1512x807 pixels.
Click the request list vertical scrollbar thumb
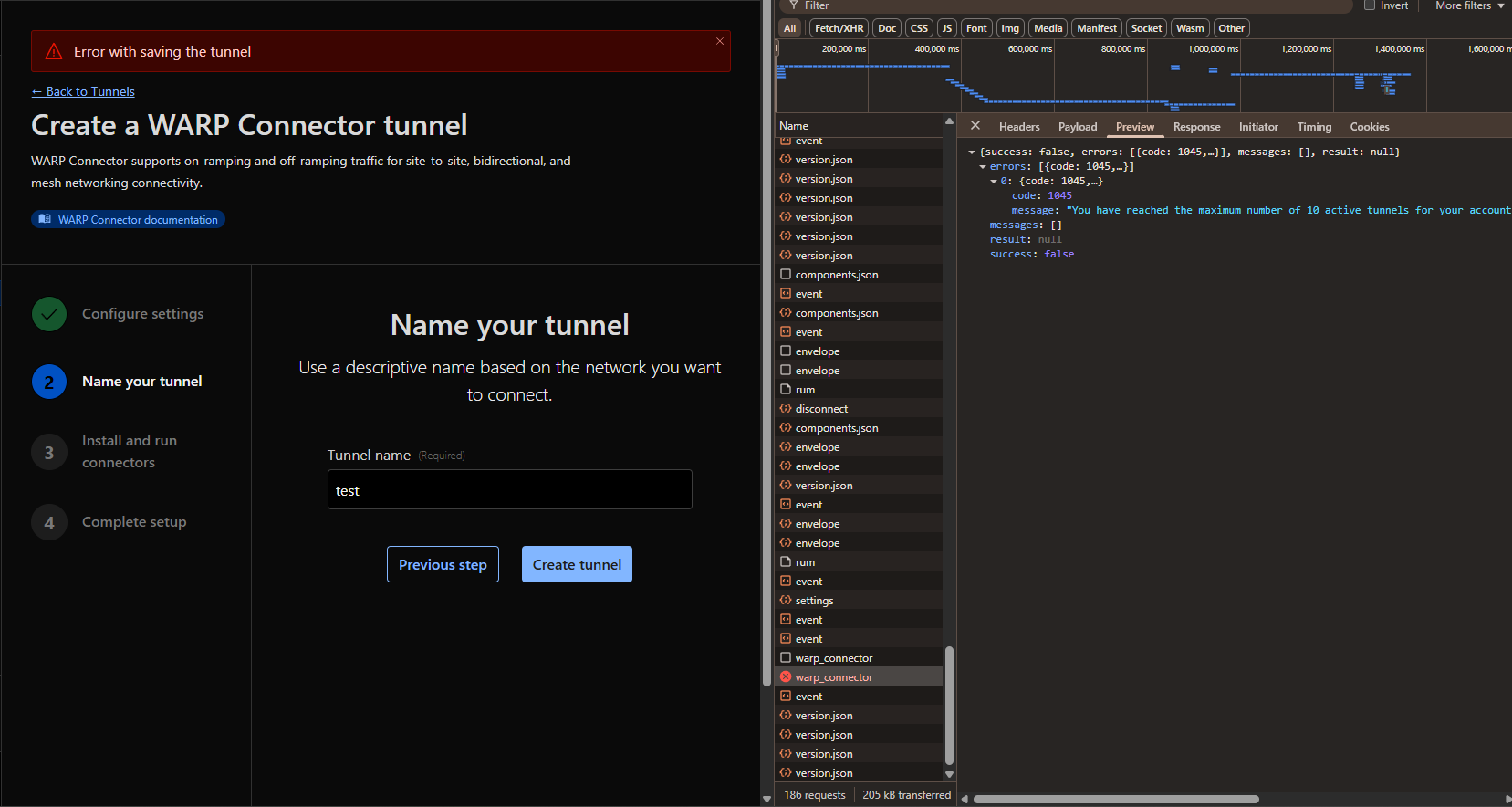pos(949,705)
